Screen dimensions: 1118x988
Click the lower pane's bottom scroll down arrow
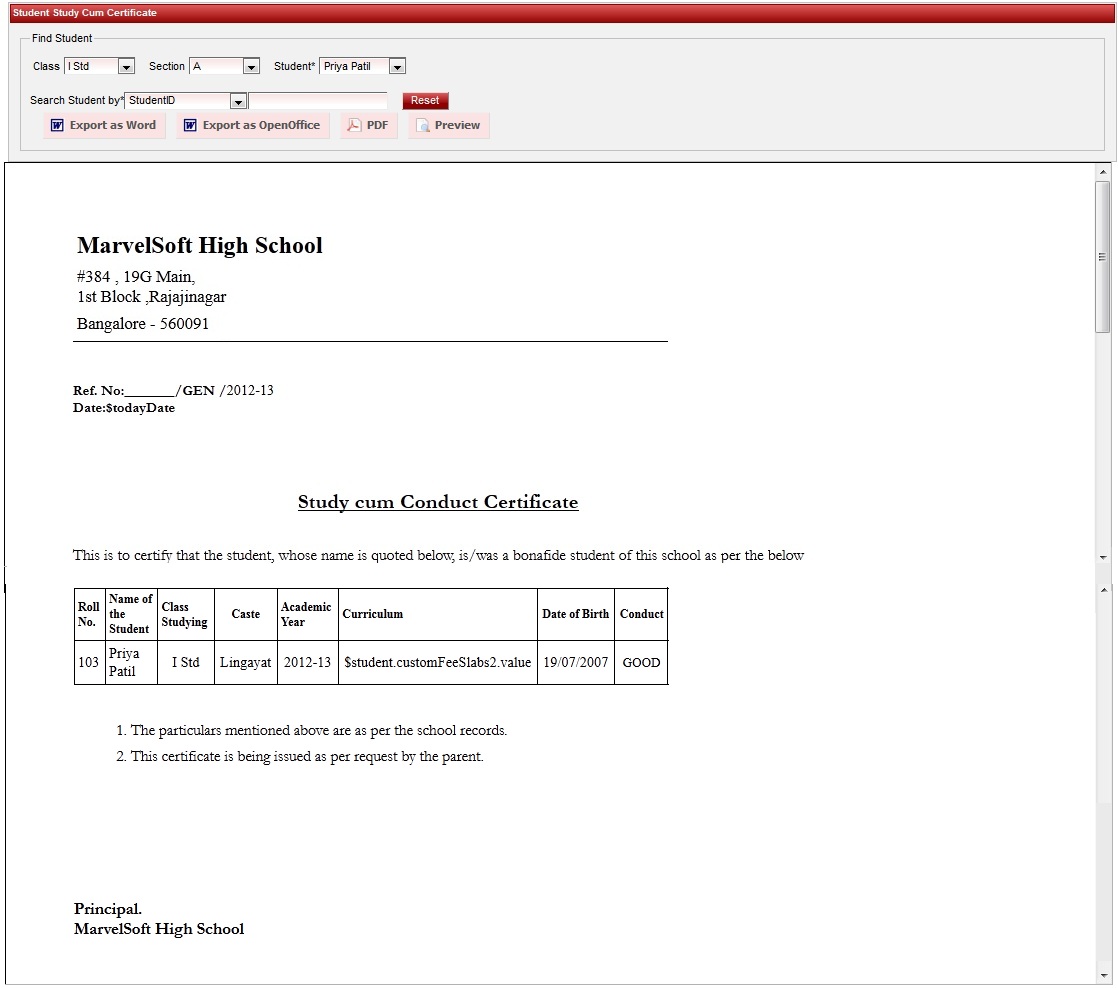tap(1103, 975)
